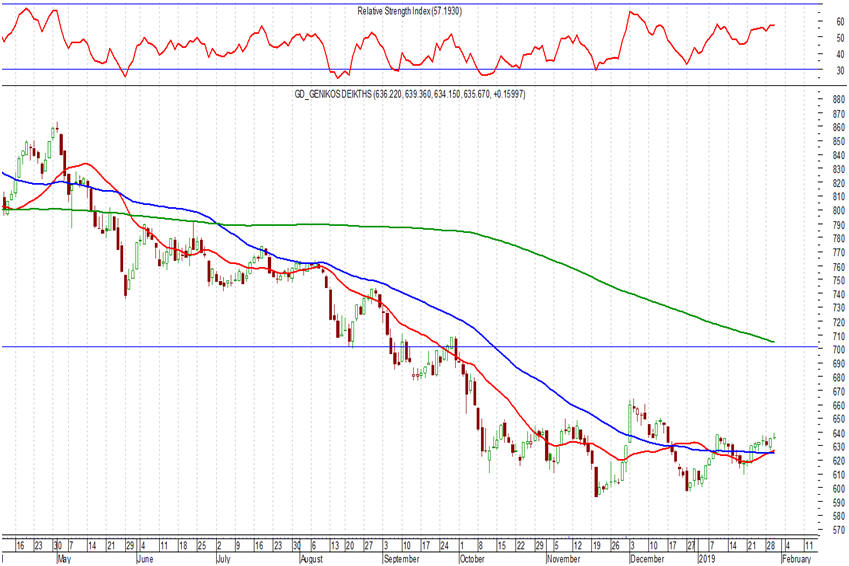Click the 800 price level on right axis
The height and width of the screenshot is (566, 849).
pos(839,211)
